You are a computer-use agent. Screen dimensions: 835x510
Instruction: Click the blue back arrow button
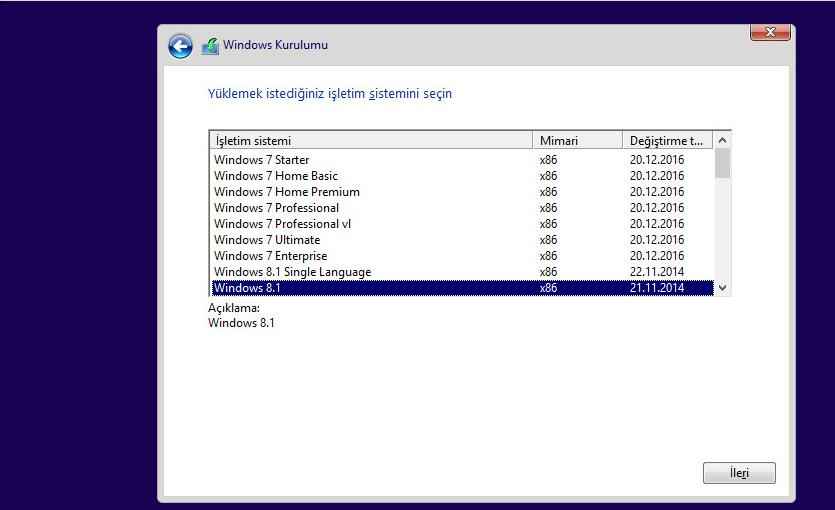click(180, 46)
